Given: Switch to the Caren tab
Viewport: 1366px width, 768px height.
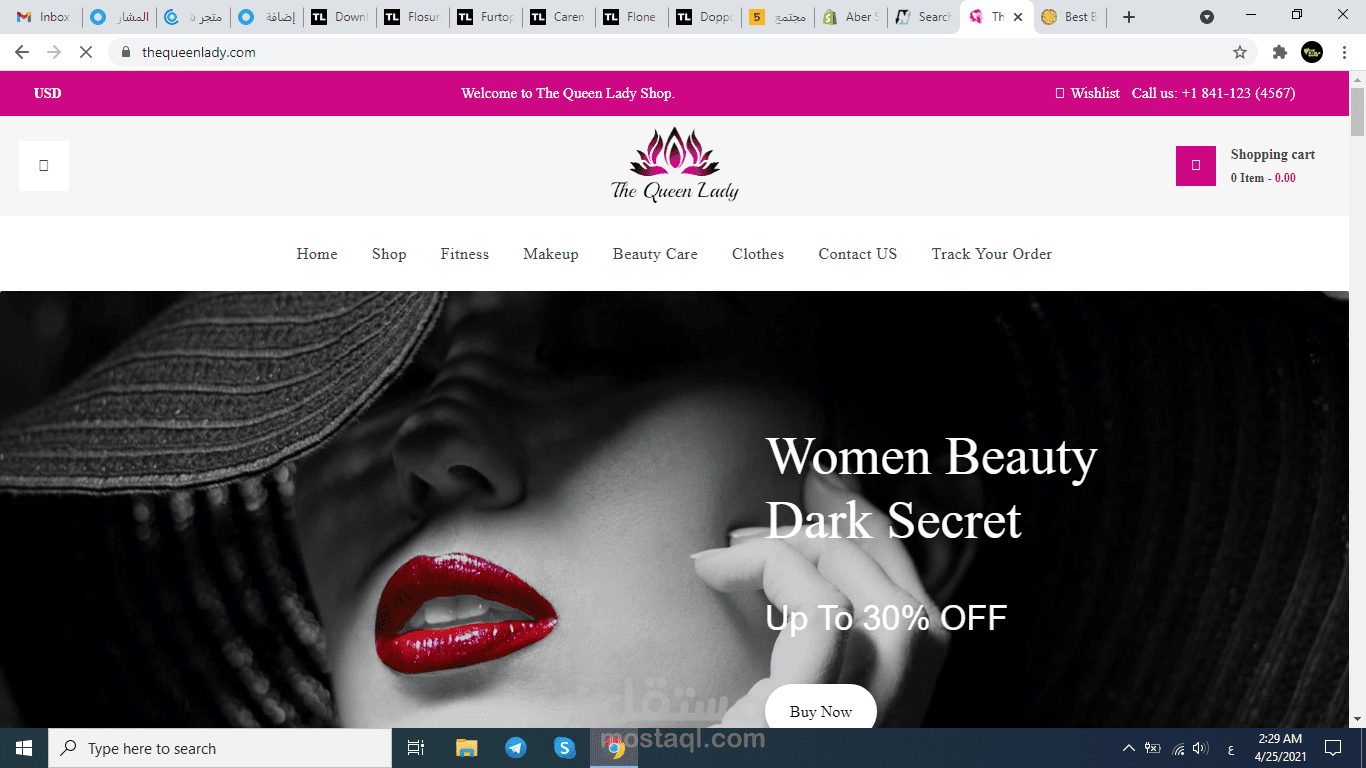Looking at the screenshot, I should [x=557, y=17].
